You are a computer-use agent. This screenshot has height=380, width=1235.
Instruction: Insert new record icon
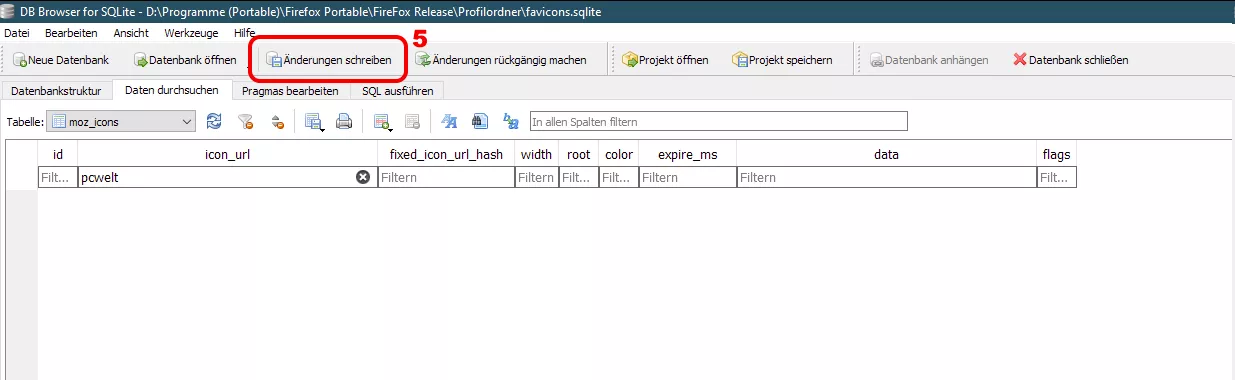(x=382, y=121)
